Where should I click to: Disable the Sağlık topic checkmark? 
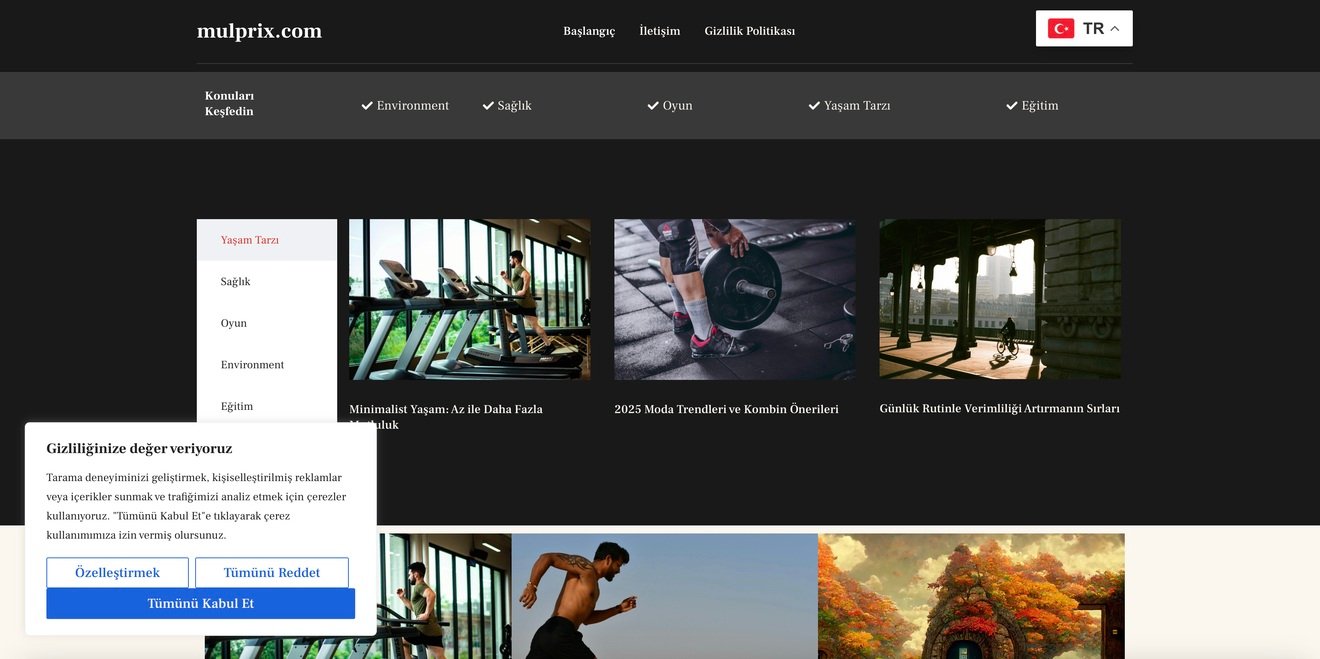[488, 104]
